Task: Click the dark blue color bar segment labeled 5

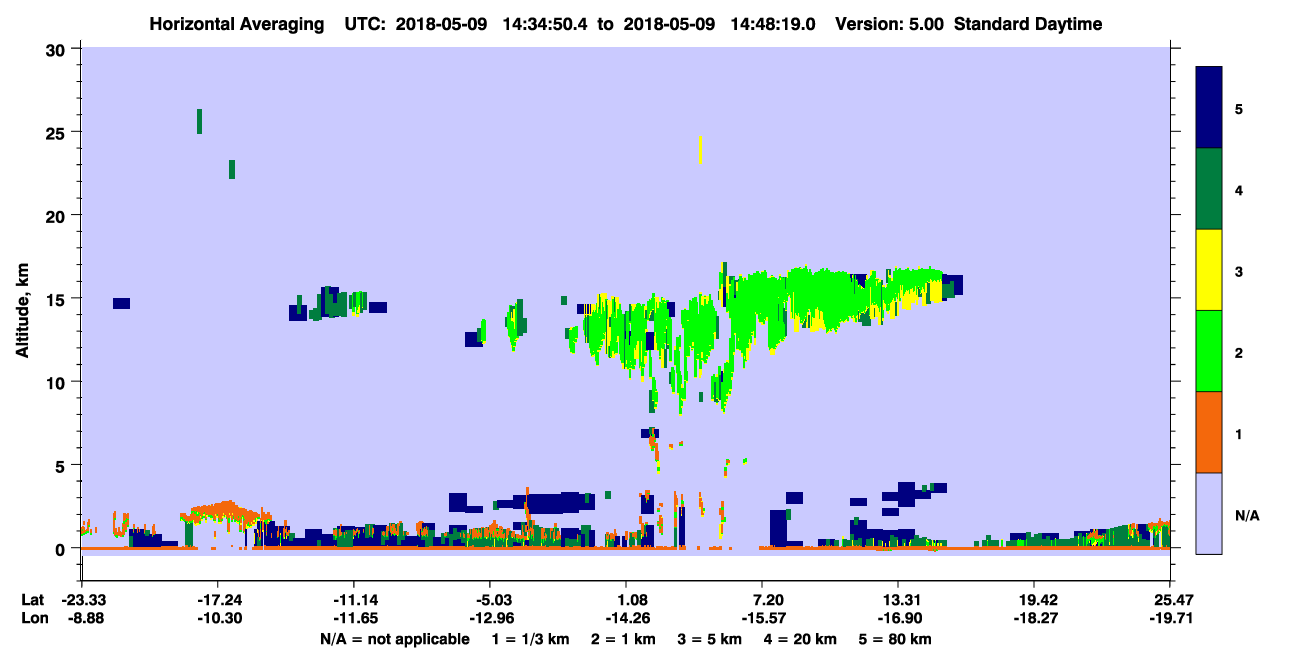Action: coord(1209,107)
